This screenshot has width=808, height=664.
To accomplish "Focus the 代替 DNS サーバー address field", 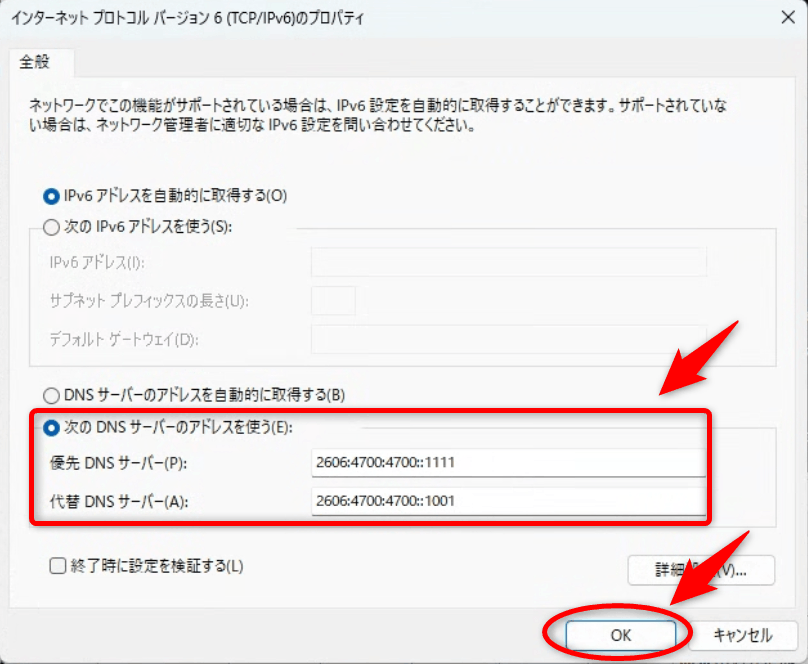I will [x=508, y=500].
